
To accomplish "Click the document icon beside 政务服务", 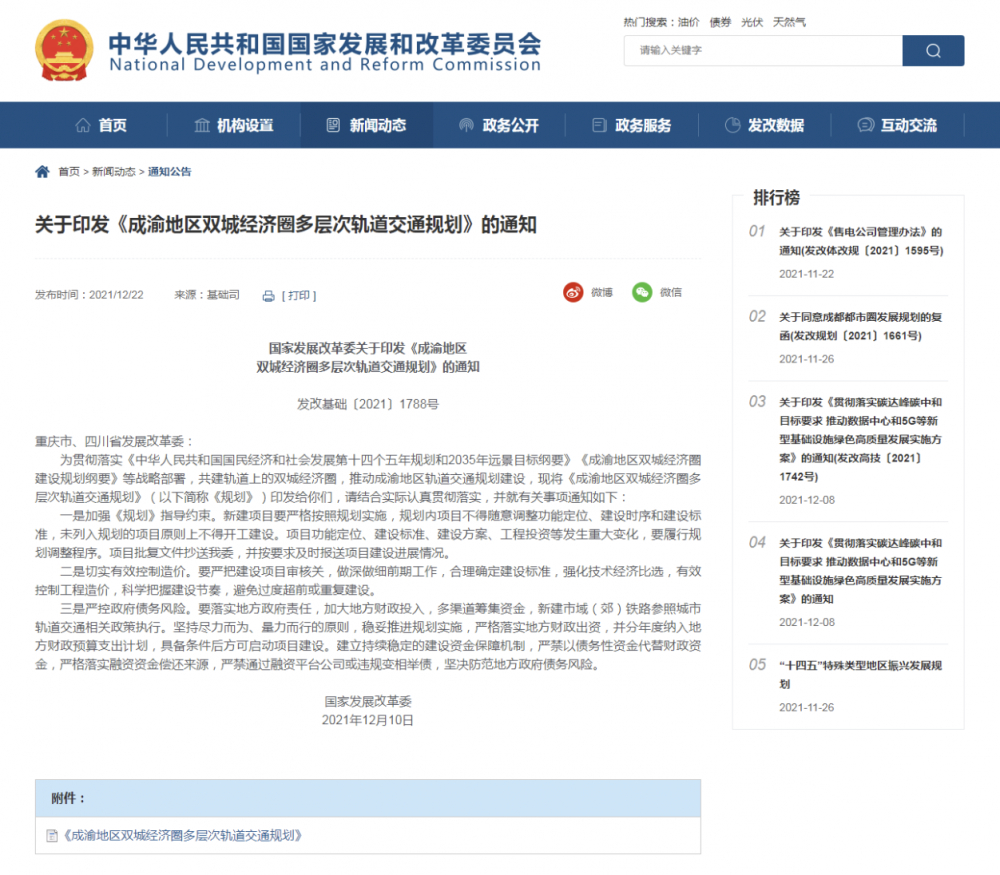I will (x=599, y=125).
